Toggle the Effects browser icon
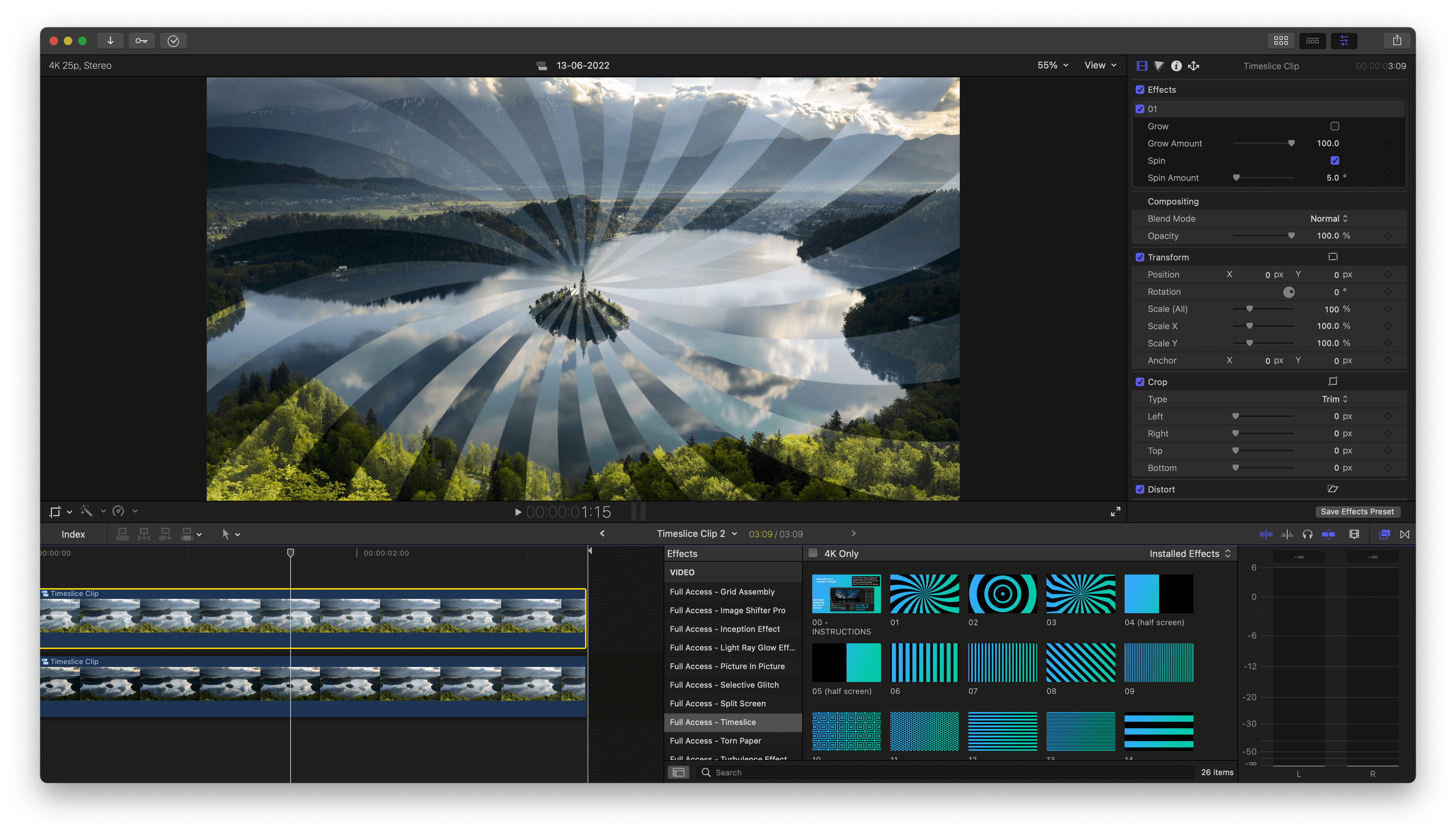Image resolution: width=1456 pixels, height=836 pixels. [1384, 534]
